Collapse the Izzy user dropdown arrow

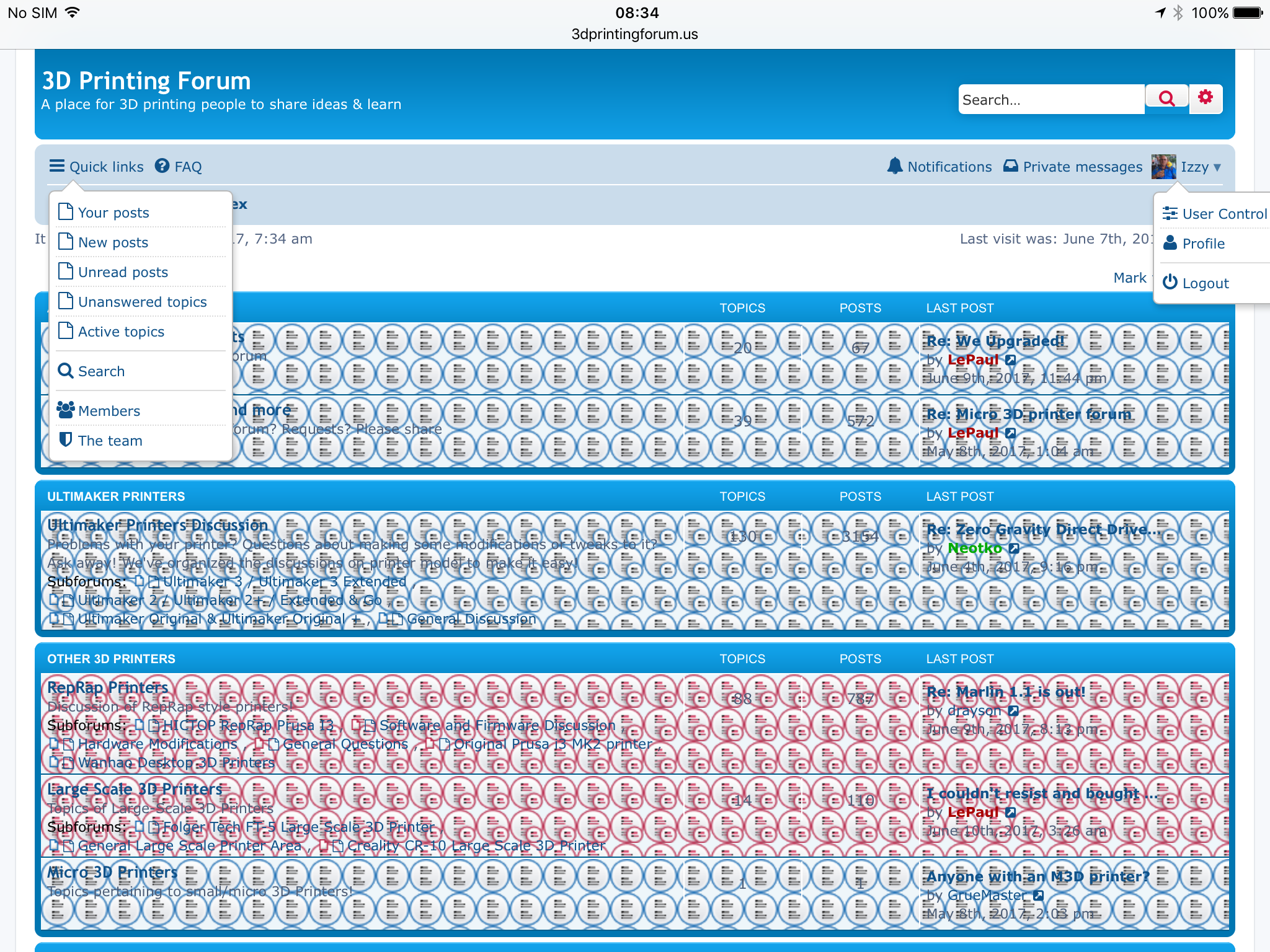(x=1217, y=167)
